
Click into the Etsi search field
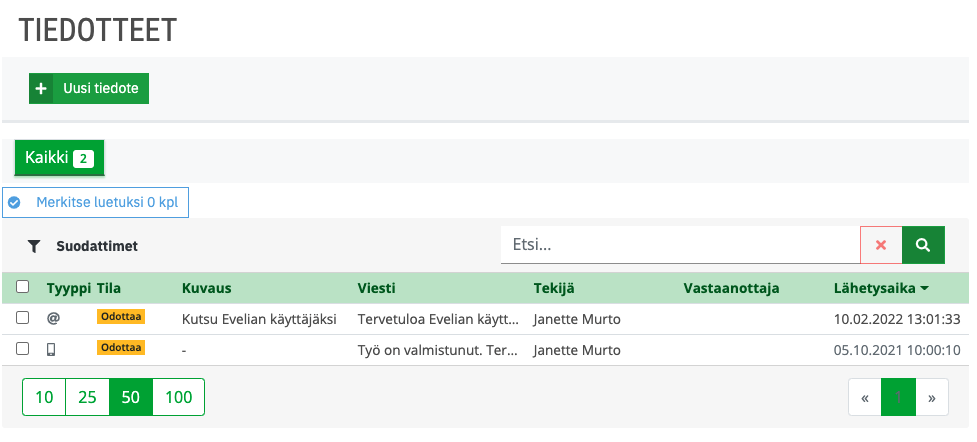point(680,244)
